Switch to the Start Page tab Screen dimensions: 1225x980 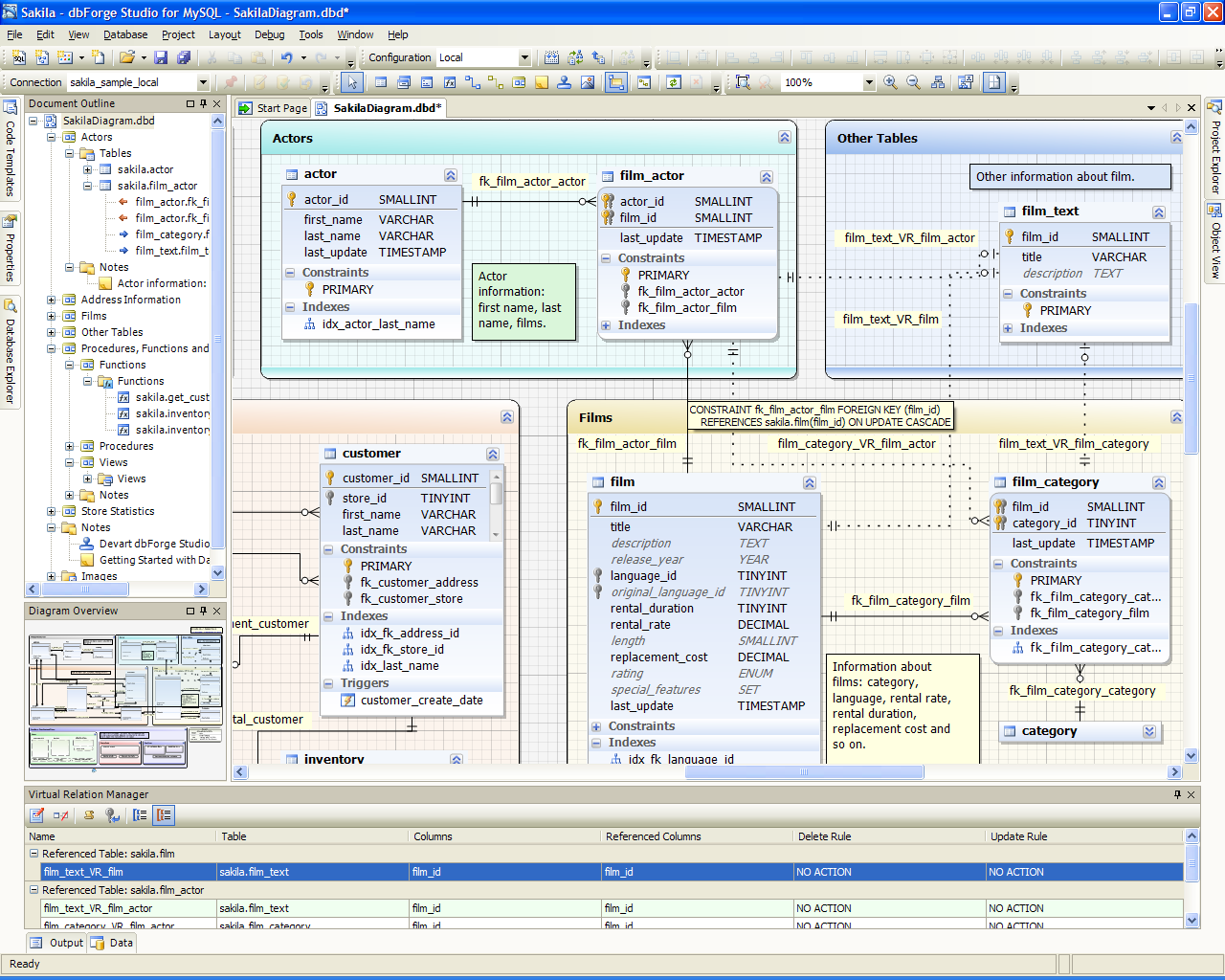coord(274,108)
